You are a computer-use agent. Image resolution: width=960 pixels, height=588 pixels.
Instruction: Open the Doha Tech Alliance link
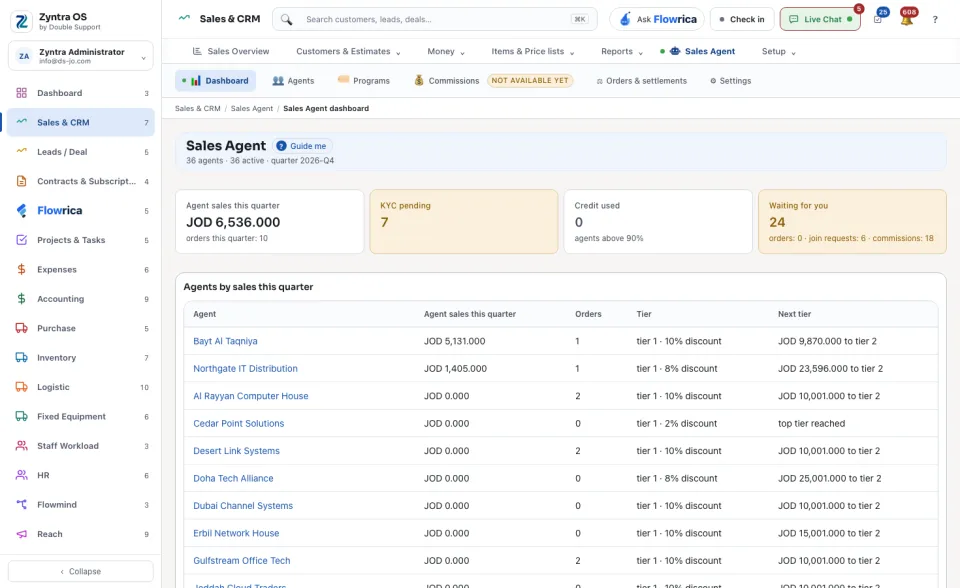click(233, 478)
